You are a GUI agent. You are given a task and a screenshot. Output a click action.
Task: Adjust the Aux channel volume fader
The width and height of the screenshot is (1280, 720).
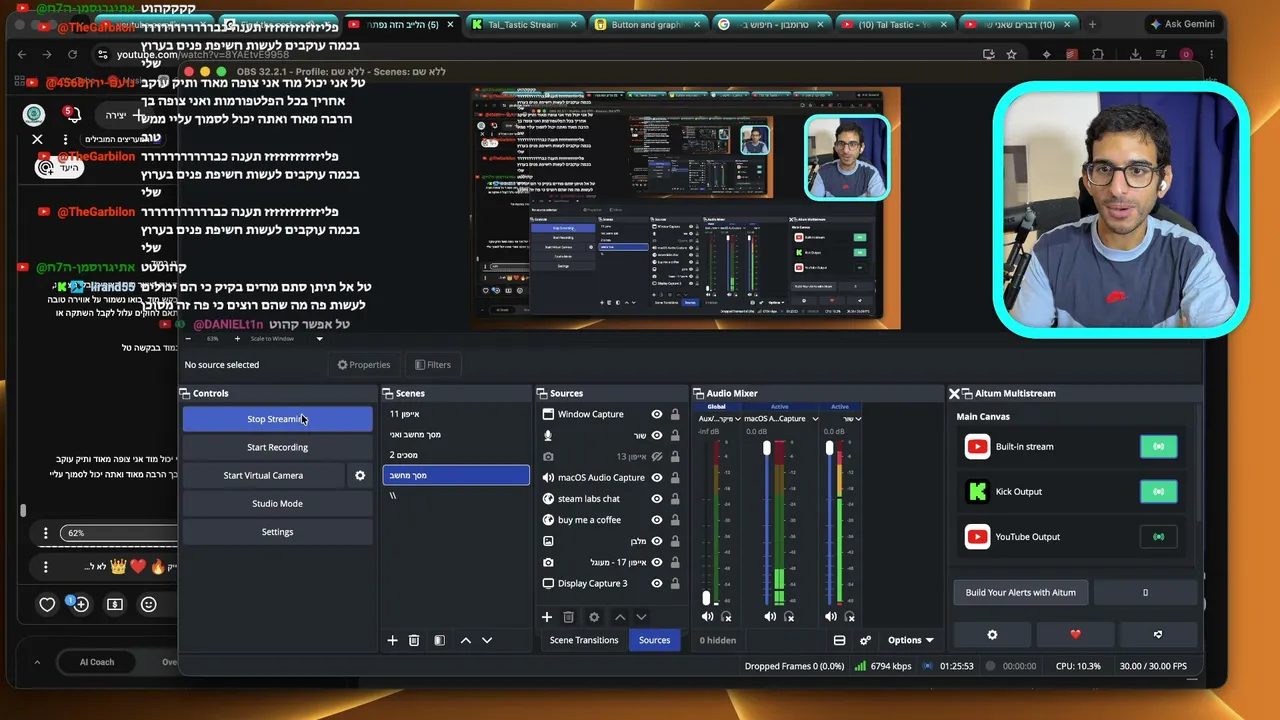point(706,598)
